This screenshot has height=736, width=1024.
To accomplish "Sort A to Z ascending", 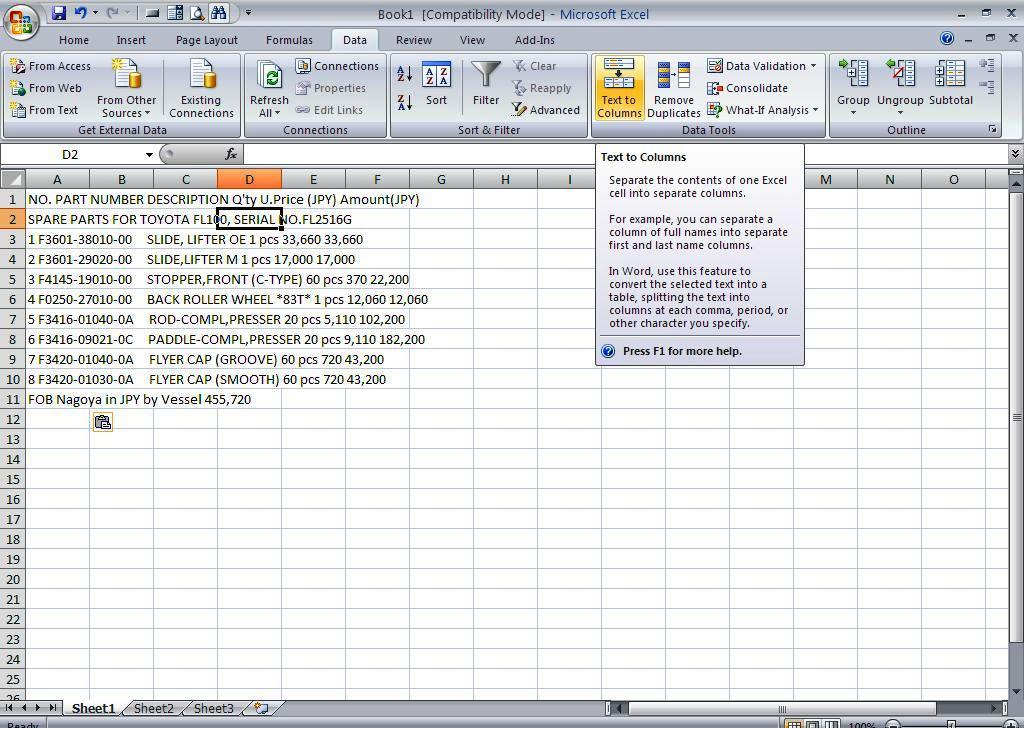I will (x=404, y=74).
